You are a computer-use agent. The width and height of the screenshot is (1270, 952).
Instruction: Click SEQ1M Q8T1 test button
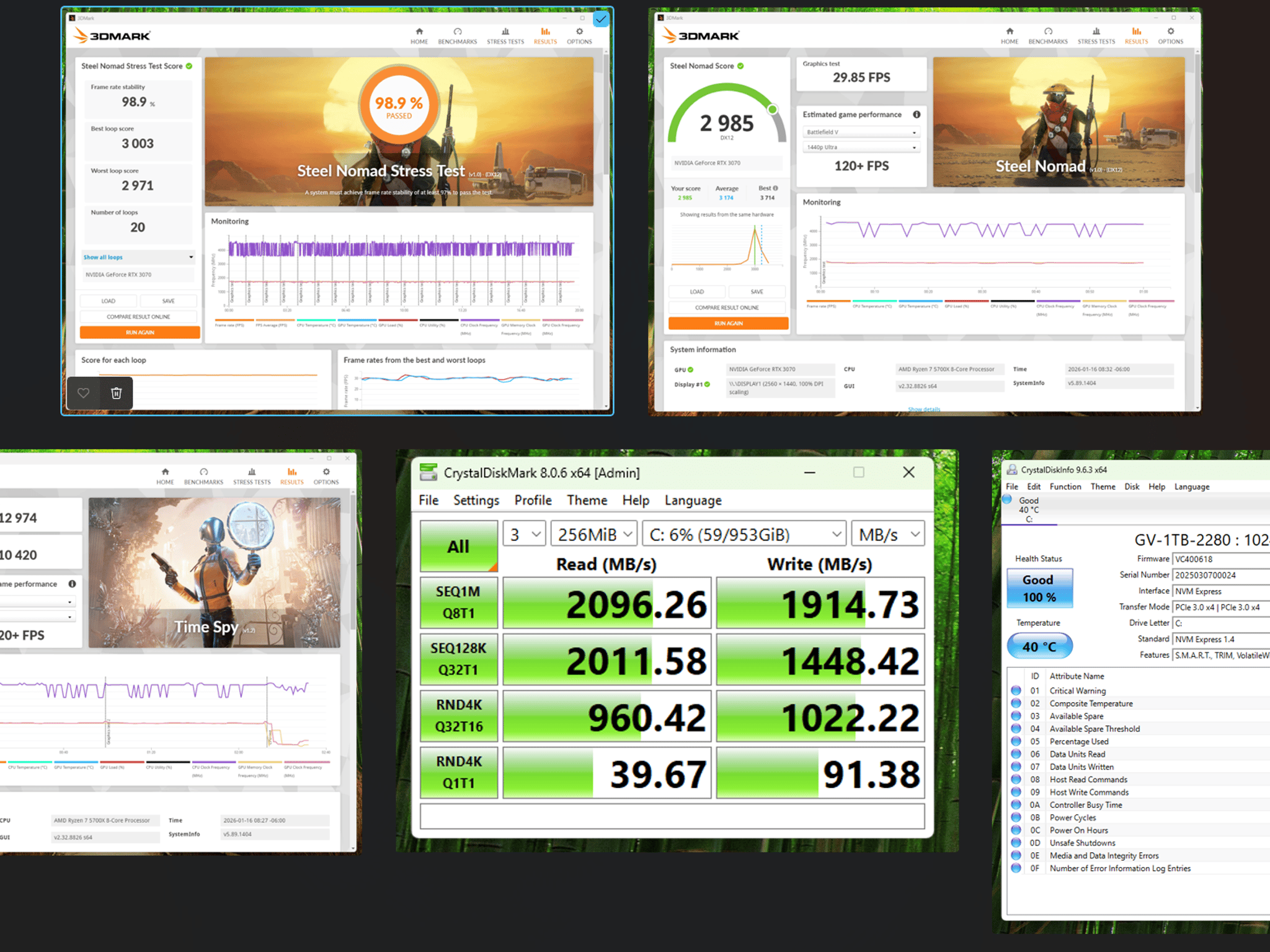[x=459, y=602]
